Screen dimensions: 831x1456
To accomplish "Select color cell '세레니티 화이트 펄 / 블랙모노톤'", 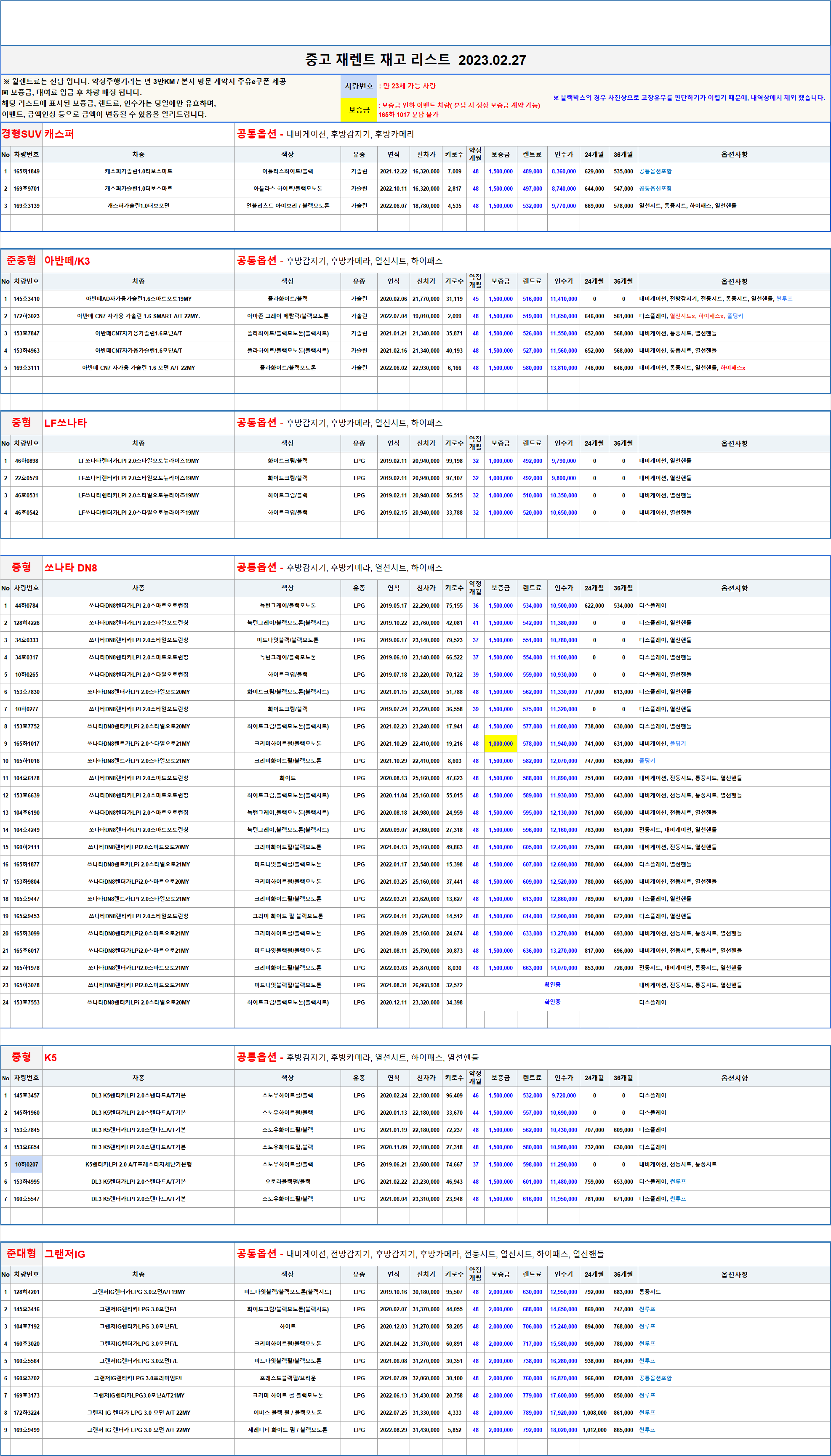I will (288, 1430).
